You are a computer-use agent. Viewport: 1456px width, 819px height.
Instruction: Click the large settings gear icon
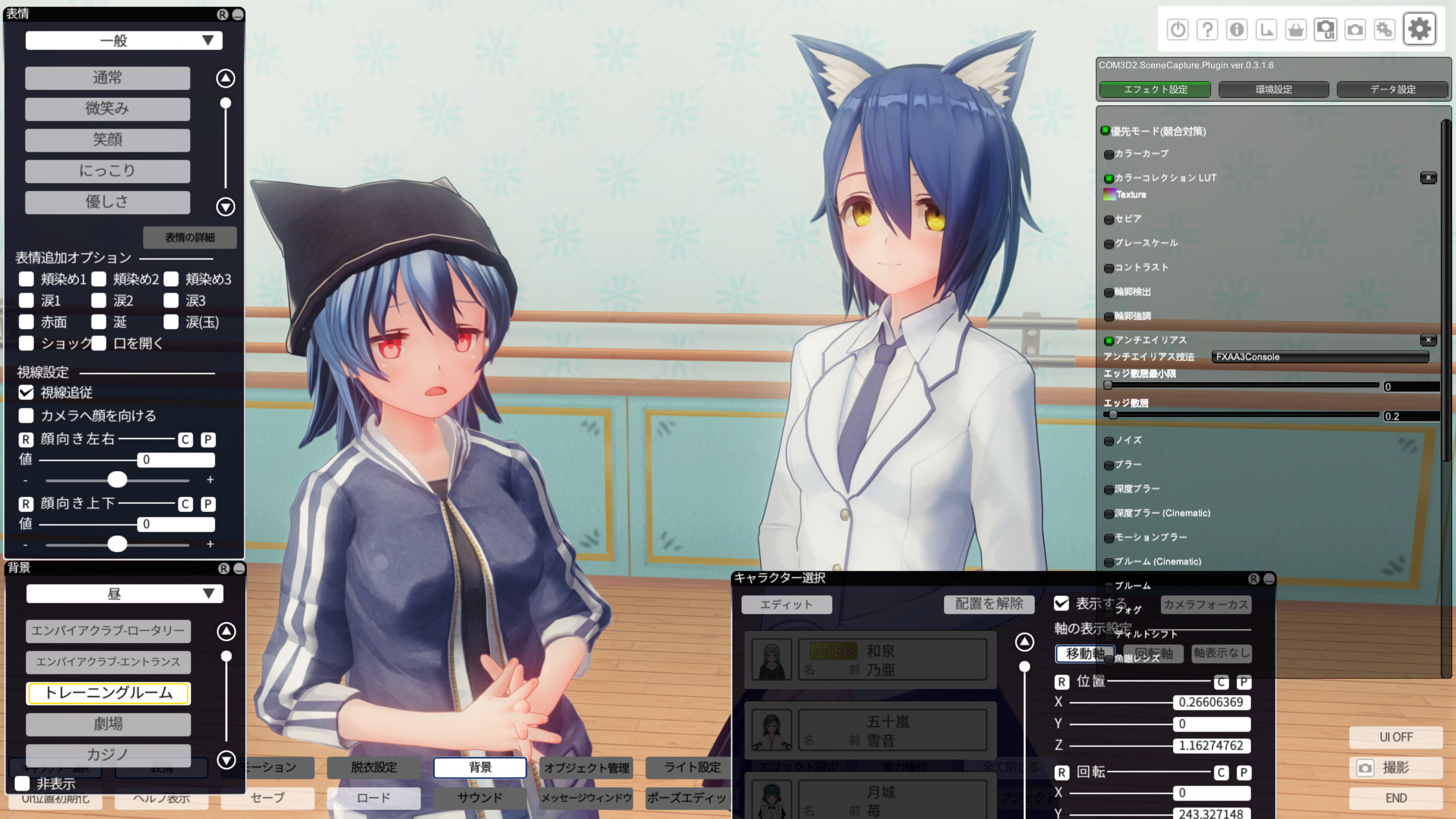(1420, 28)
